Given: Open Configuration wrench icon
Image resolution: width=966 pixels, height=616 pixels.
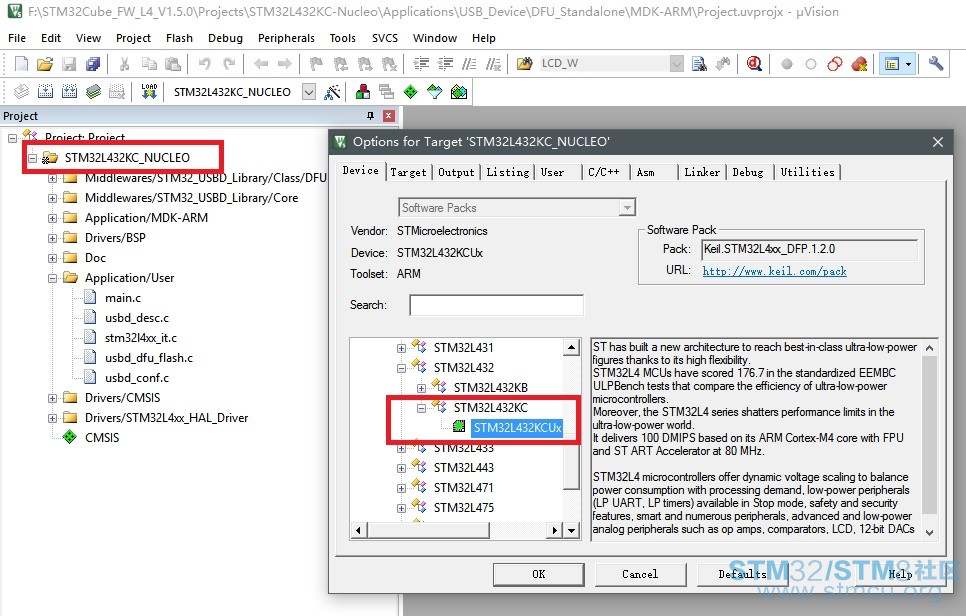Looking at the screenshot, I should click(936, 63).
